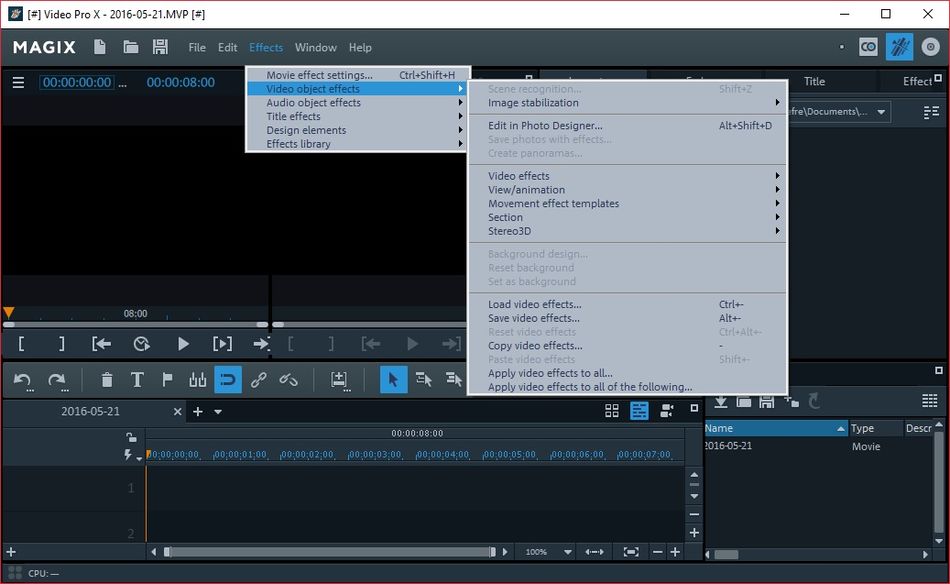
Task: Click Edit in Photo Designer entry
Action: [545, 126]
